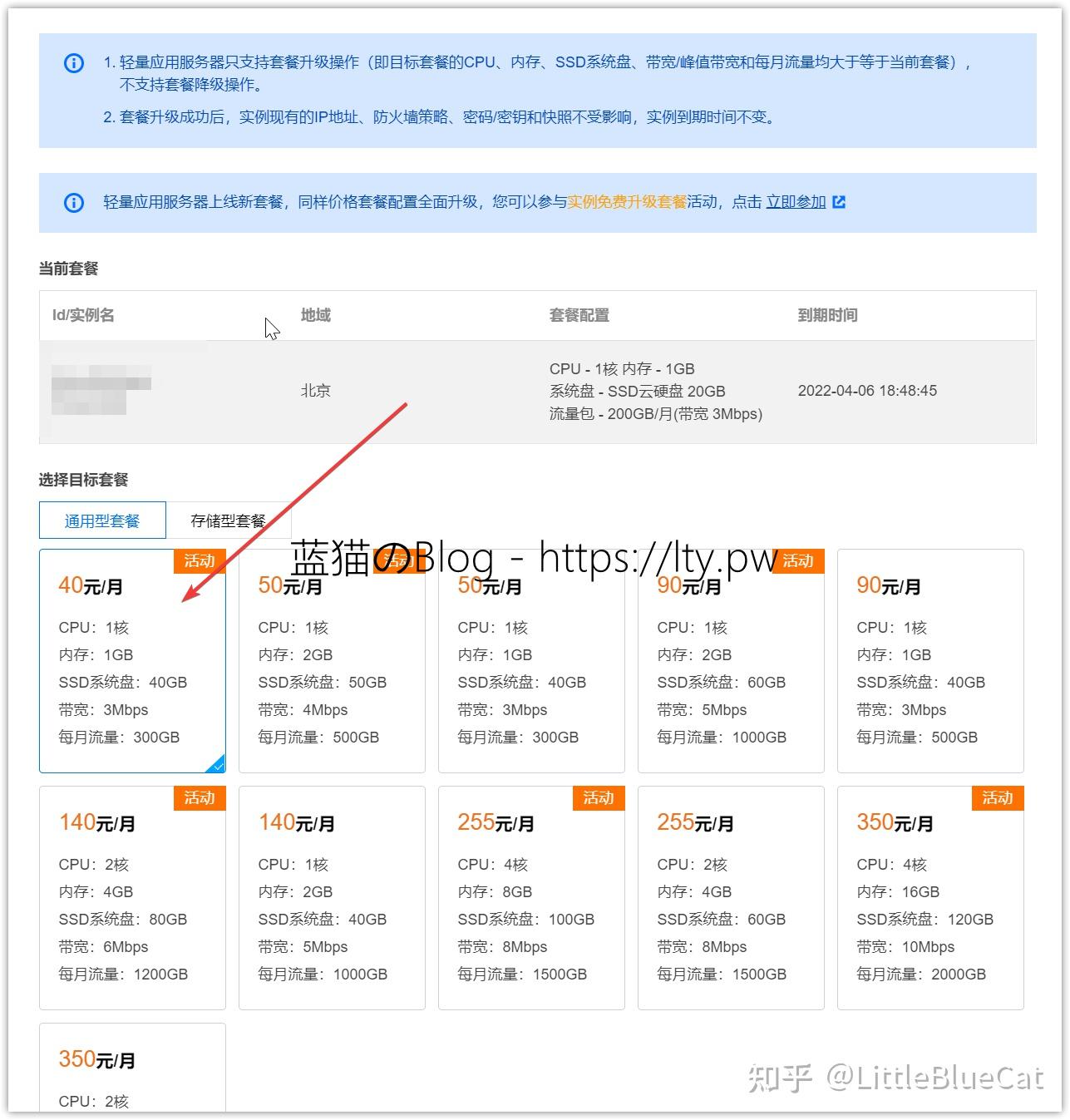Choose the 350元/月 plan with 16GB memory
This screenshot has width=1070, height=1120.
(x=930, y=898)
